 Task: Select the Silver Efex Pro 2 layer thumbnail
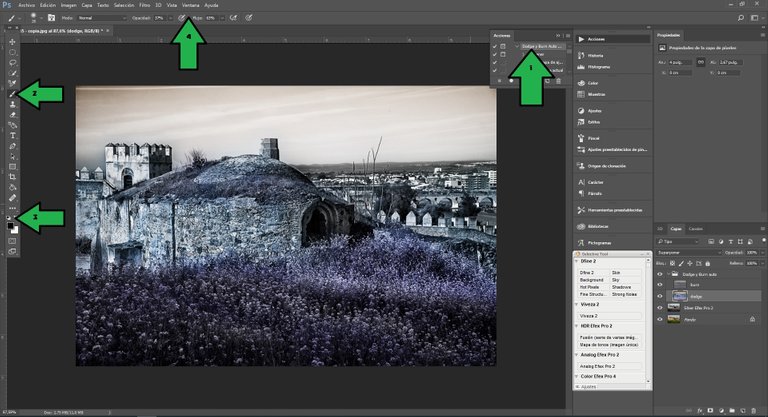[x=674, y=308]
